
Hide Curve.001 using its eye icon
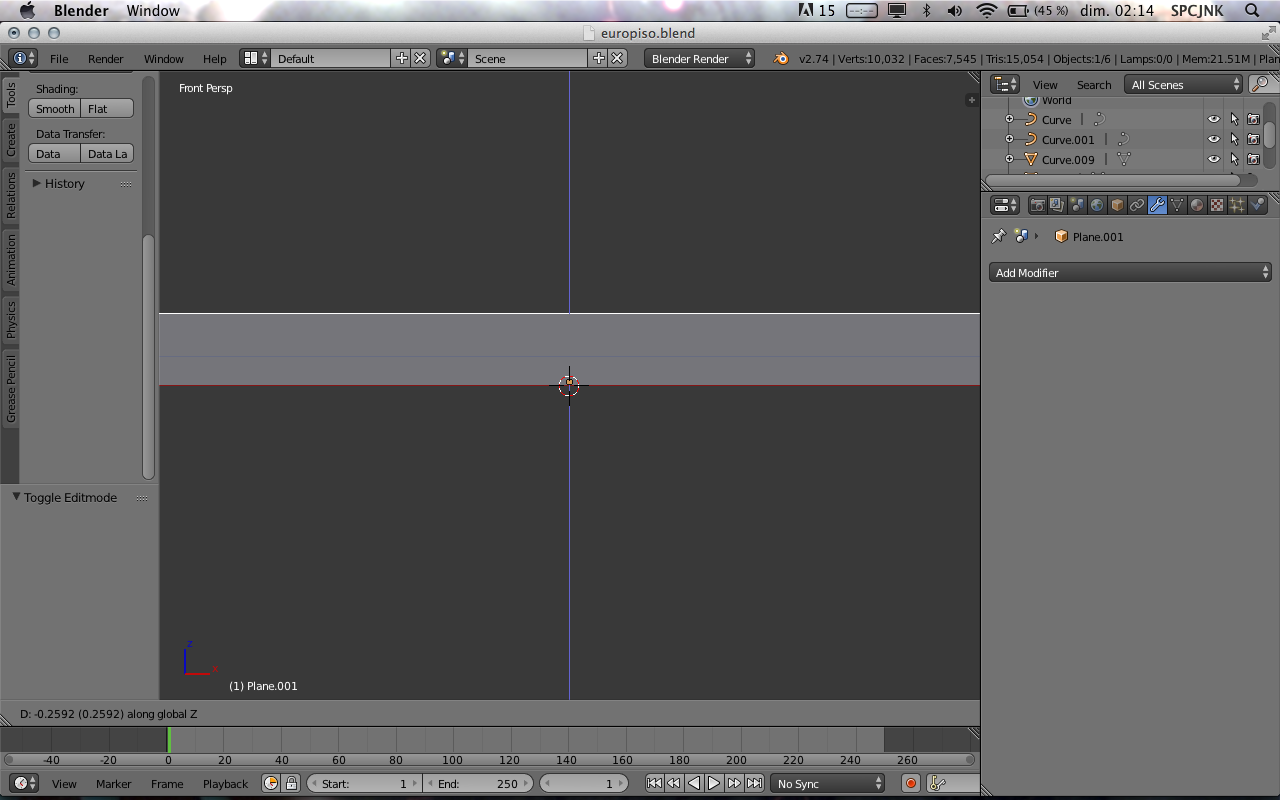1213,140
